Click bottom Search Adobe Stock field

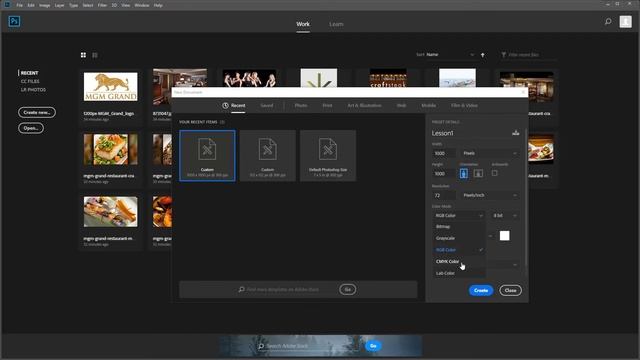309,346
